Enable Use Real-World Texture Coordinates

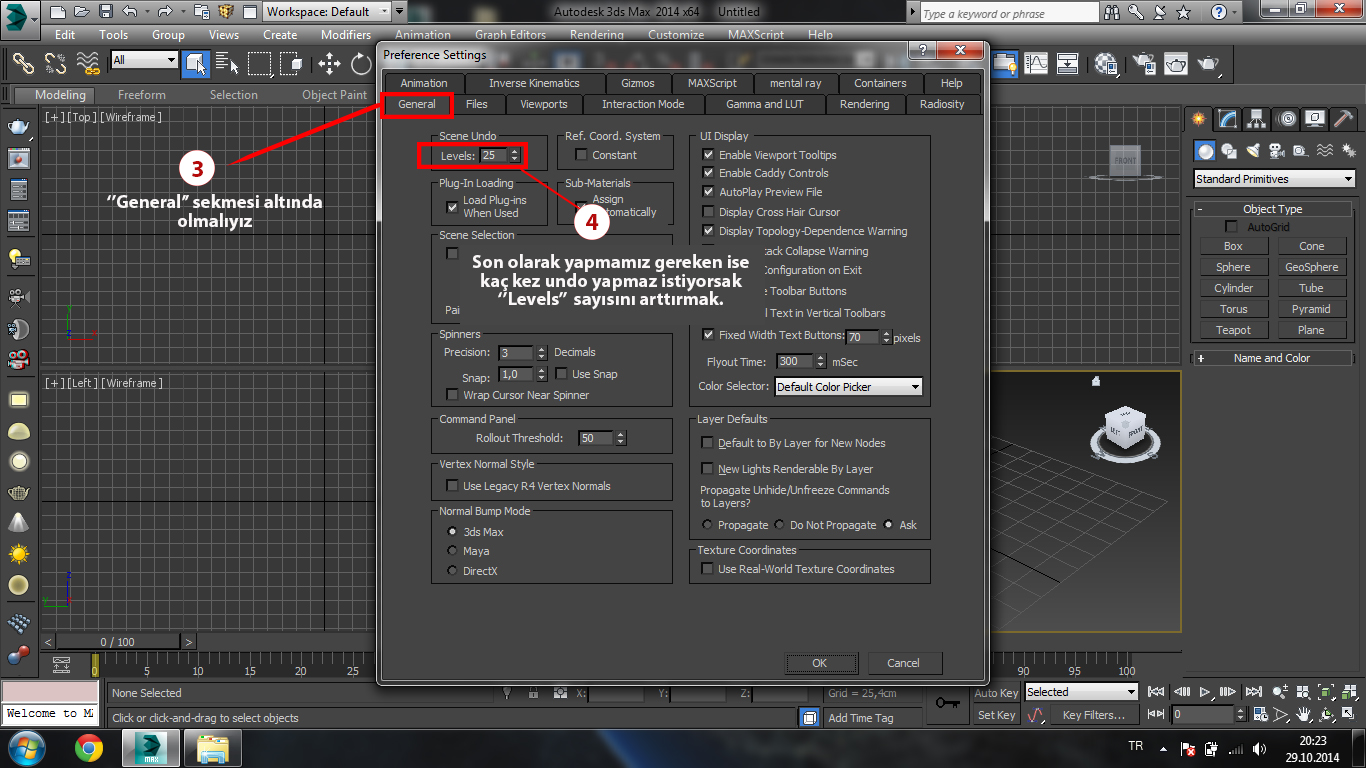tap(708, 569)
